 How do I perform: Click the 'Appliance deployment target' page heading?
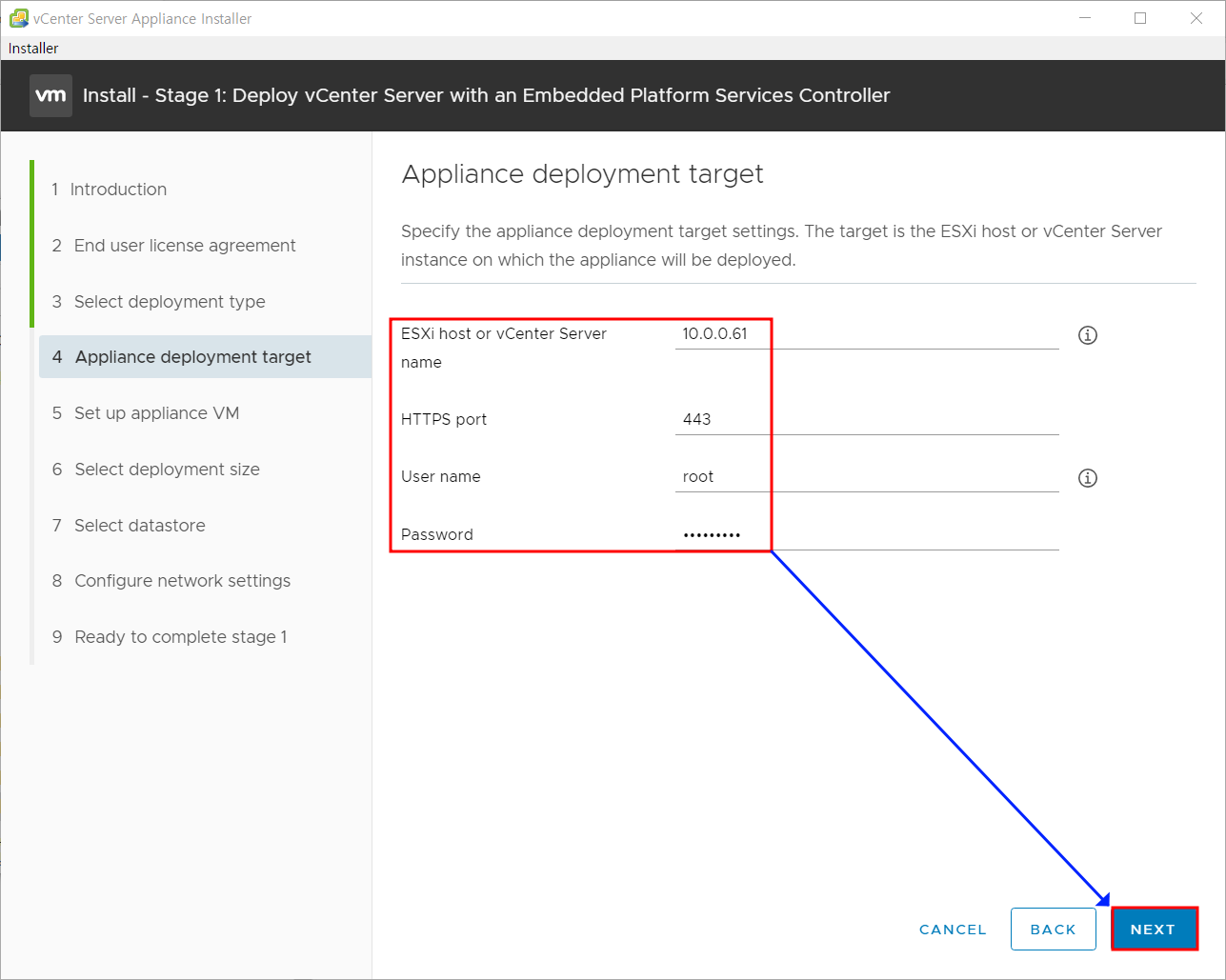point(582,173)
